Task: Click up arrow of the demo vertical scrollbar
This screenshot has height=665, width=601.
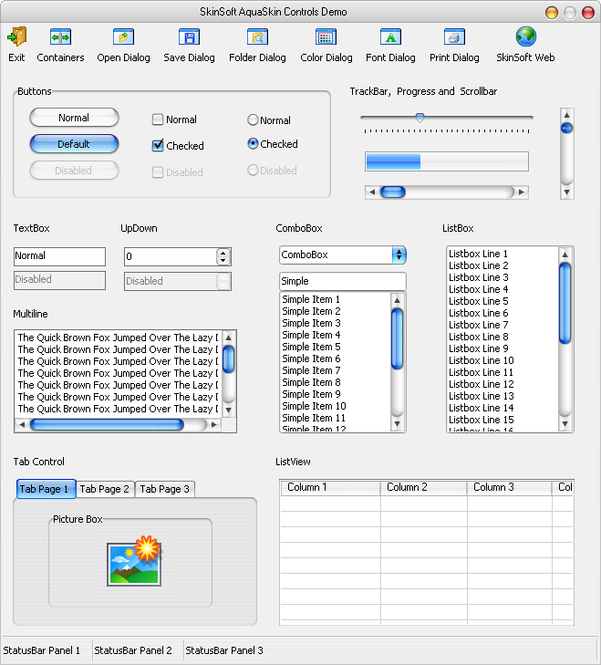Action: pos(567,115)
